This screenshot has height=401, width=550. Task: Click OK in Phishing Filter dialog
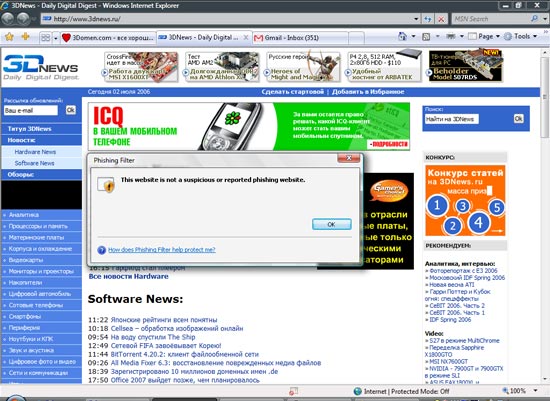(x=331, y=225)
